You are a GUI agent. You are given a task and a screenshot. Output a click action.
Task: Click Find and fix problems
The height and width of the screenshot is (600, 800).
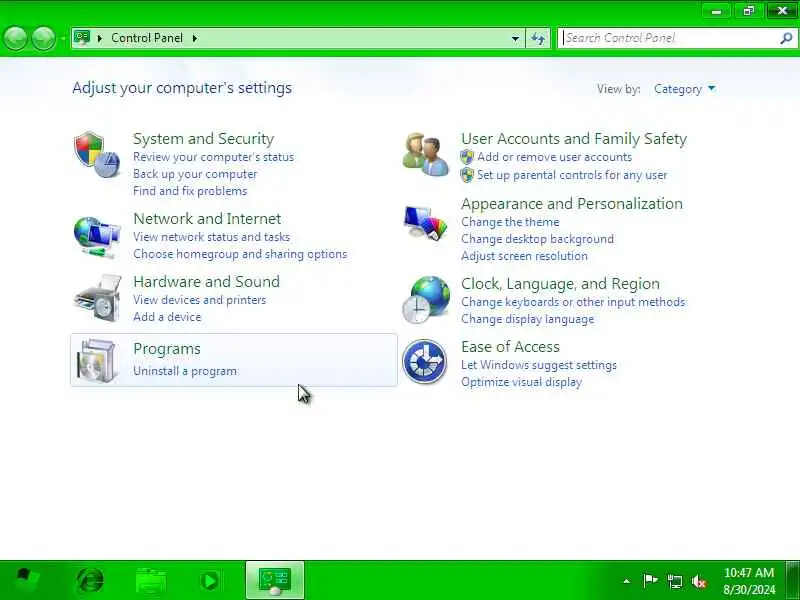[x=190, y=191]
